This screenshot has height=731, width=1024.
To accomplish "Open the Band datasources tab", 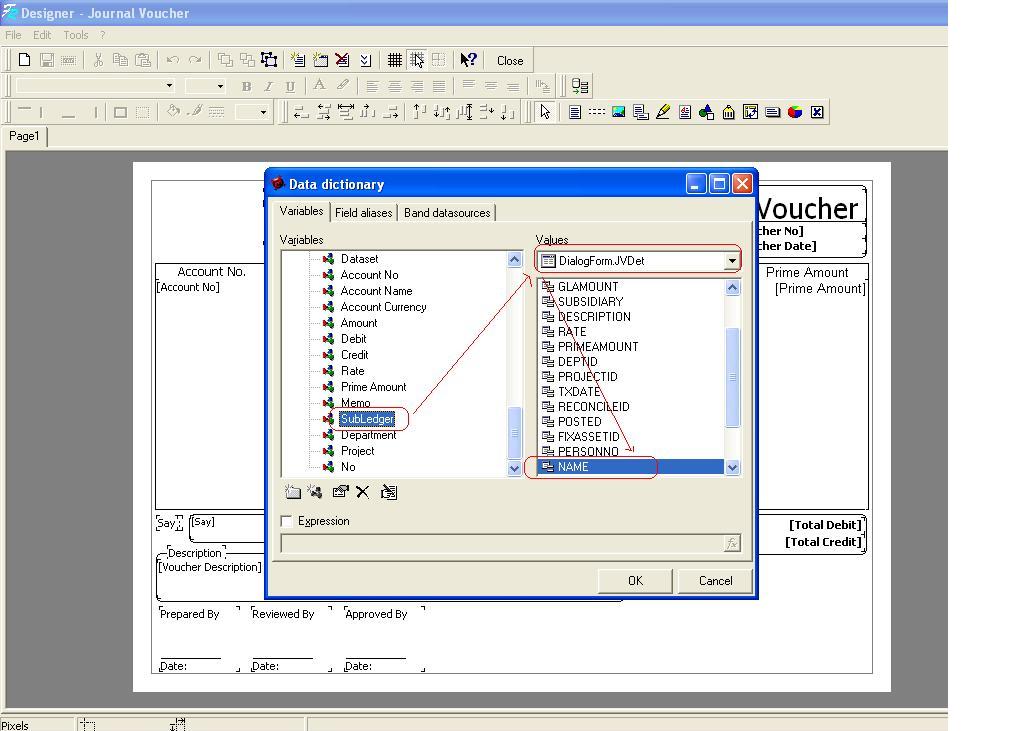I will pos(447,212).
